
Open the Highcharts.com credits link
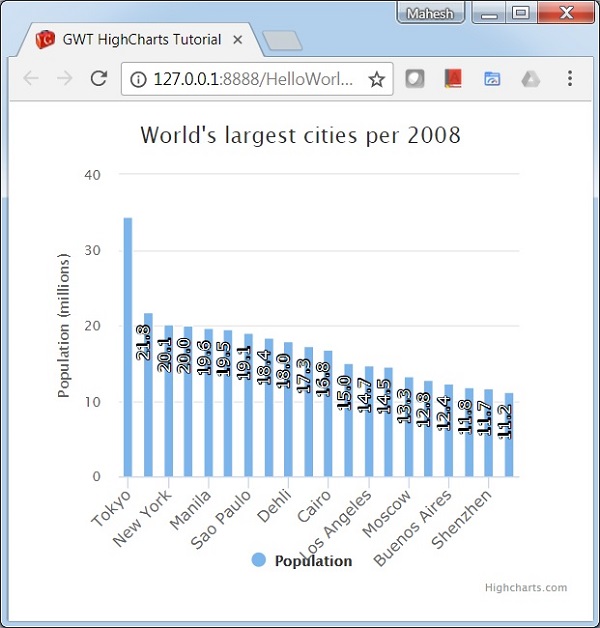[526, 588]
